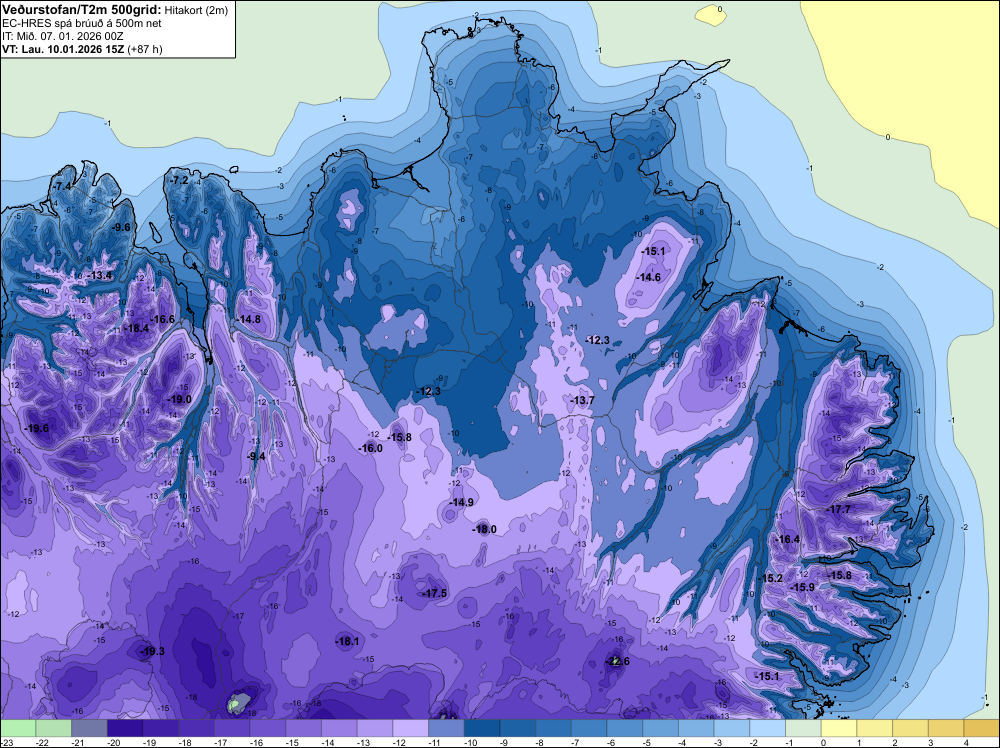Select the legend swatch labeled -5
The width and height of the screenshot is (1000, 748).
coord(661,728)
